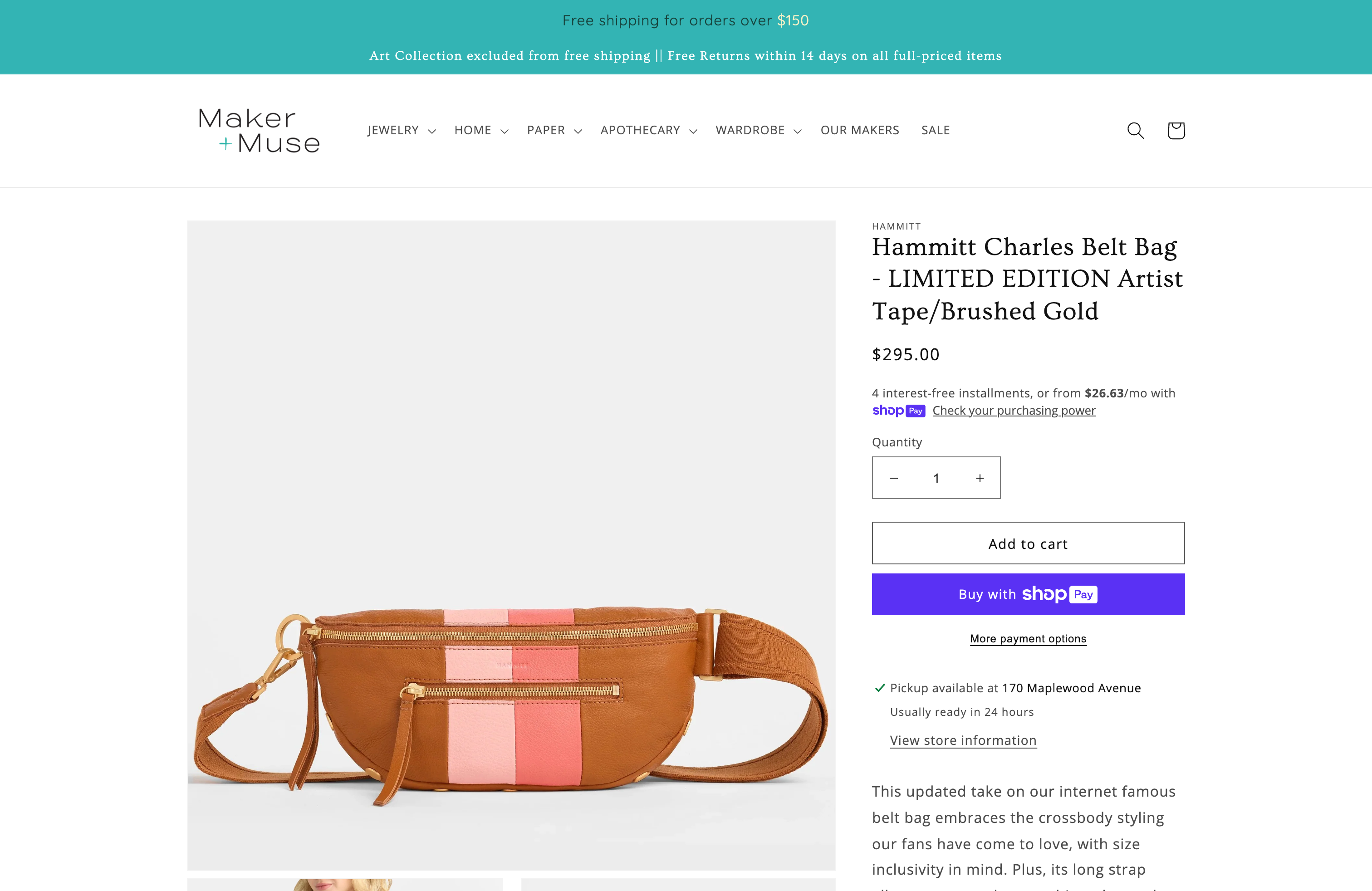This screenshot has width=1372, height=891.
Task: Open View store information link
Action: pyautogui.click(x=963, y=740)
